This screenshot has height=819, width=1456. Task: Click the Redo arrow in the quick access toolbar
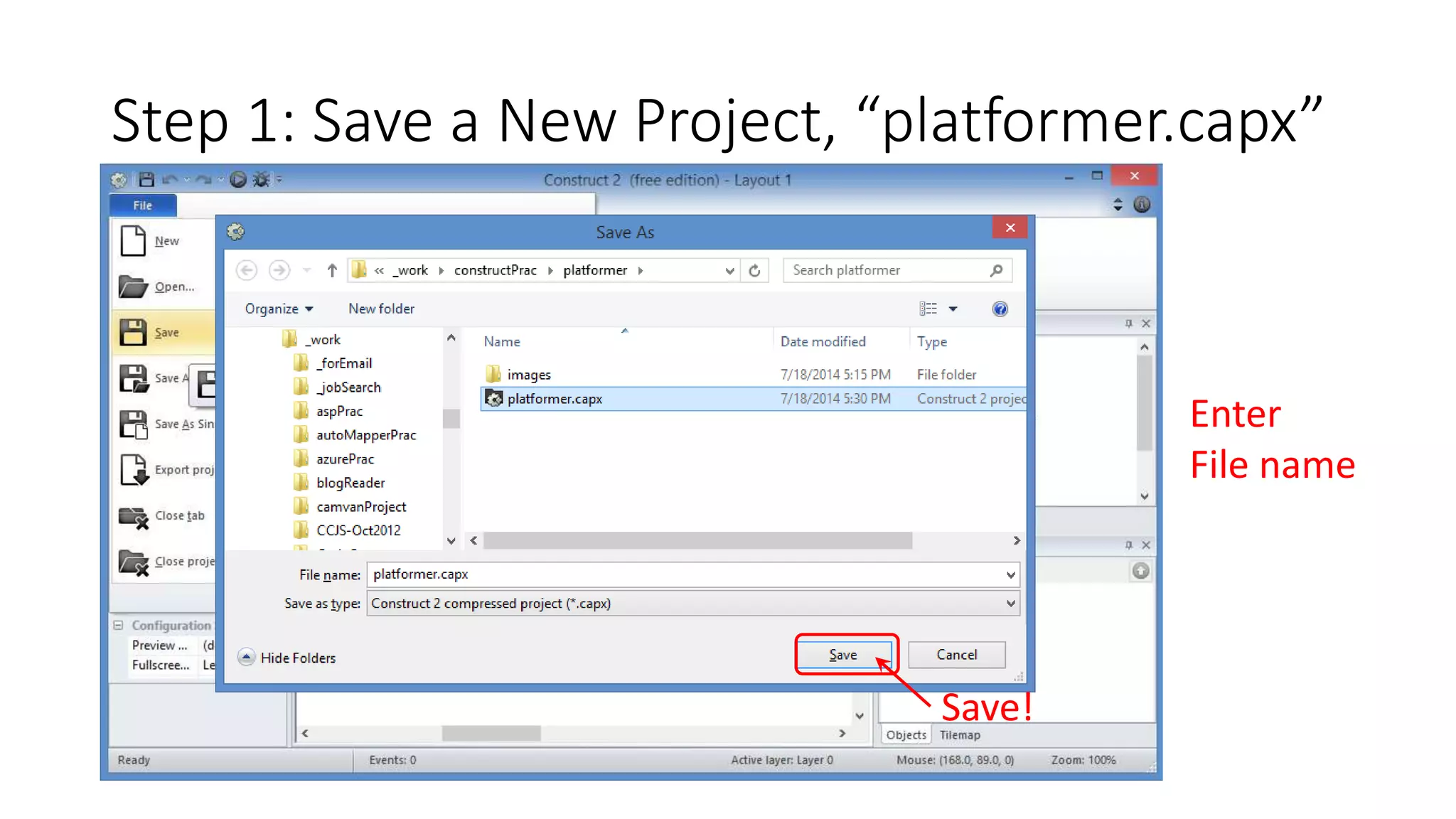coord(203,180)
